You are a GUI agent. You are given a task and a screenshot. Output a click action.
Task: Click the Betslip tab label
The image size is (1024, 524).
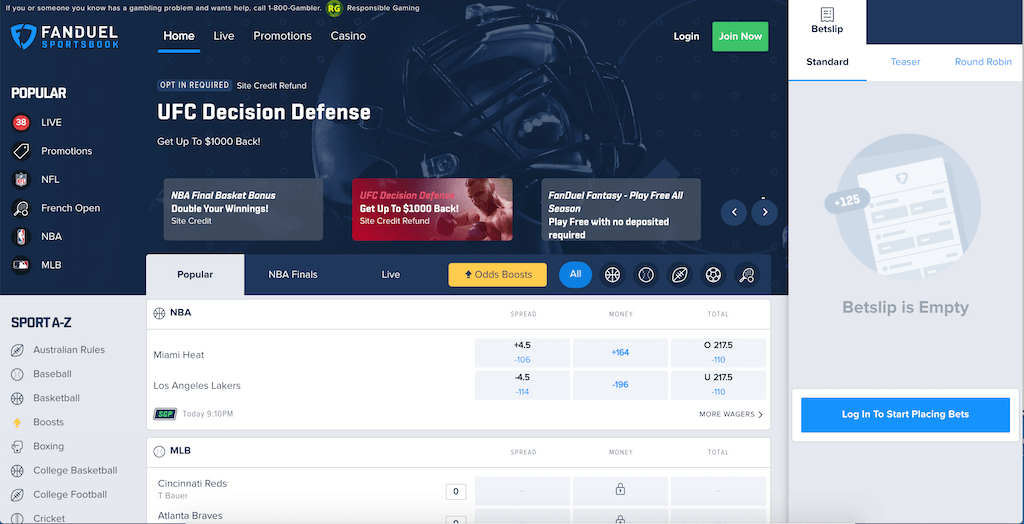[827, 29]
